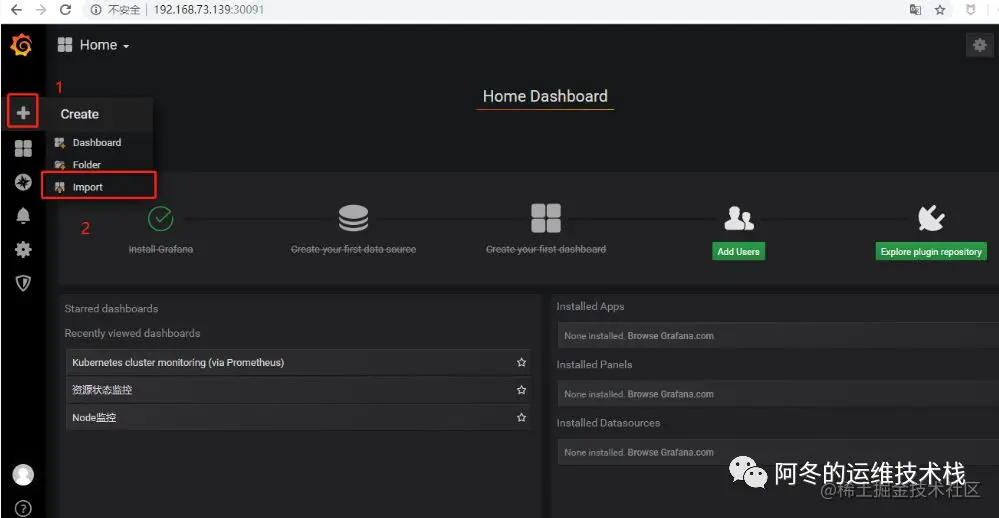Image resolution: width=999 pixels, height=518 pixels.
Task: Click the Installed Datasources heading
Action: [608, 423]
